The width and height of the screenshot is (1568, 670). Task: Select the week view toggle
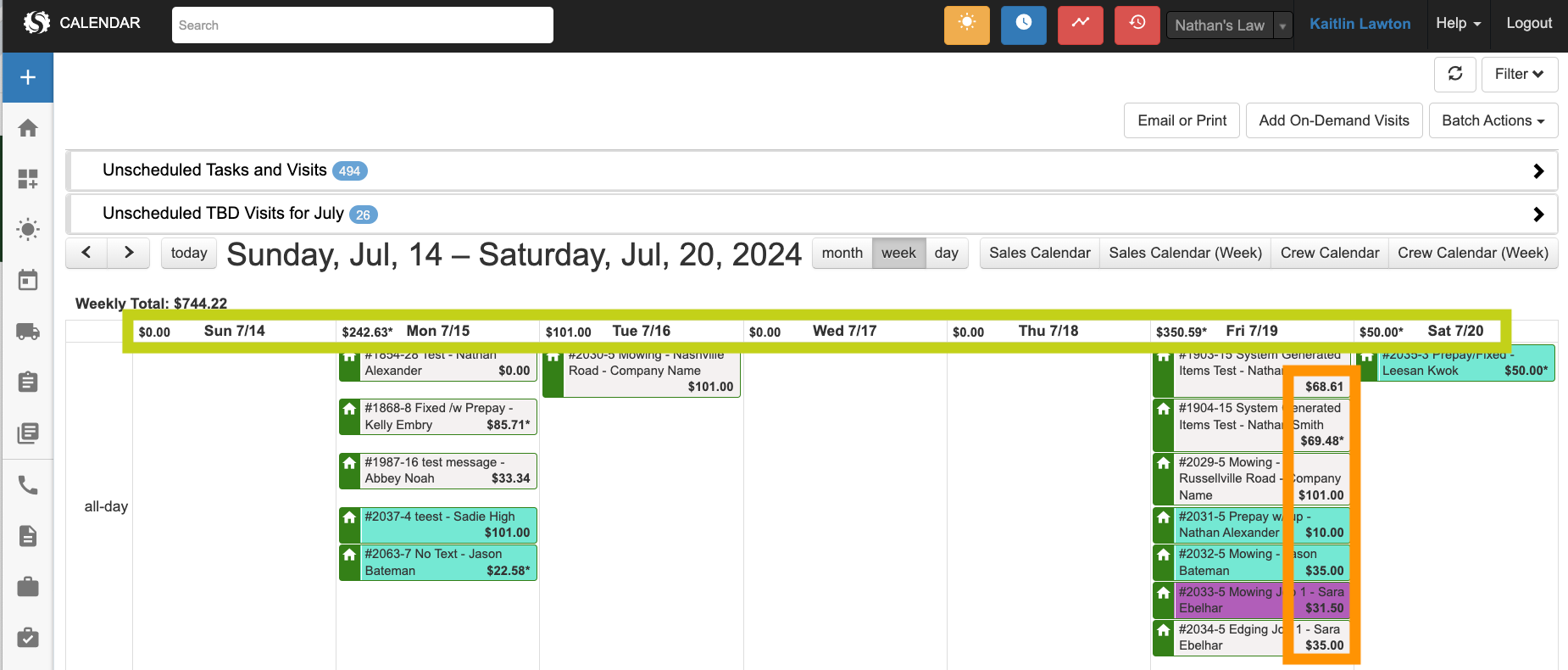point(898,253)
